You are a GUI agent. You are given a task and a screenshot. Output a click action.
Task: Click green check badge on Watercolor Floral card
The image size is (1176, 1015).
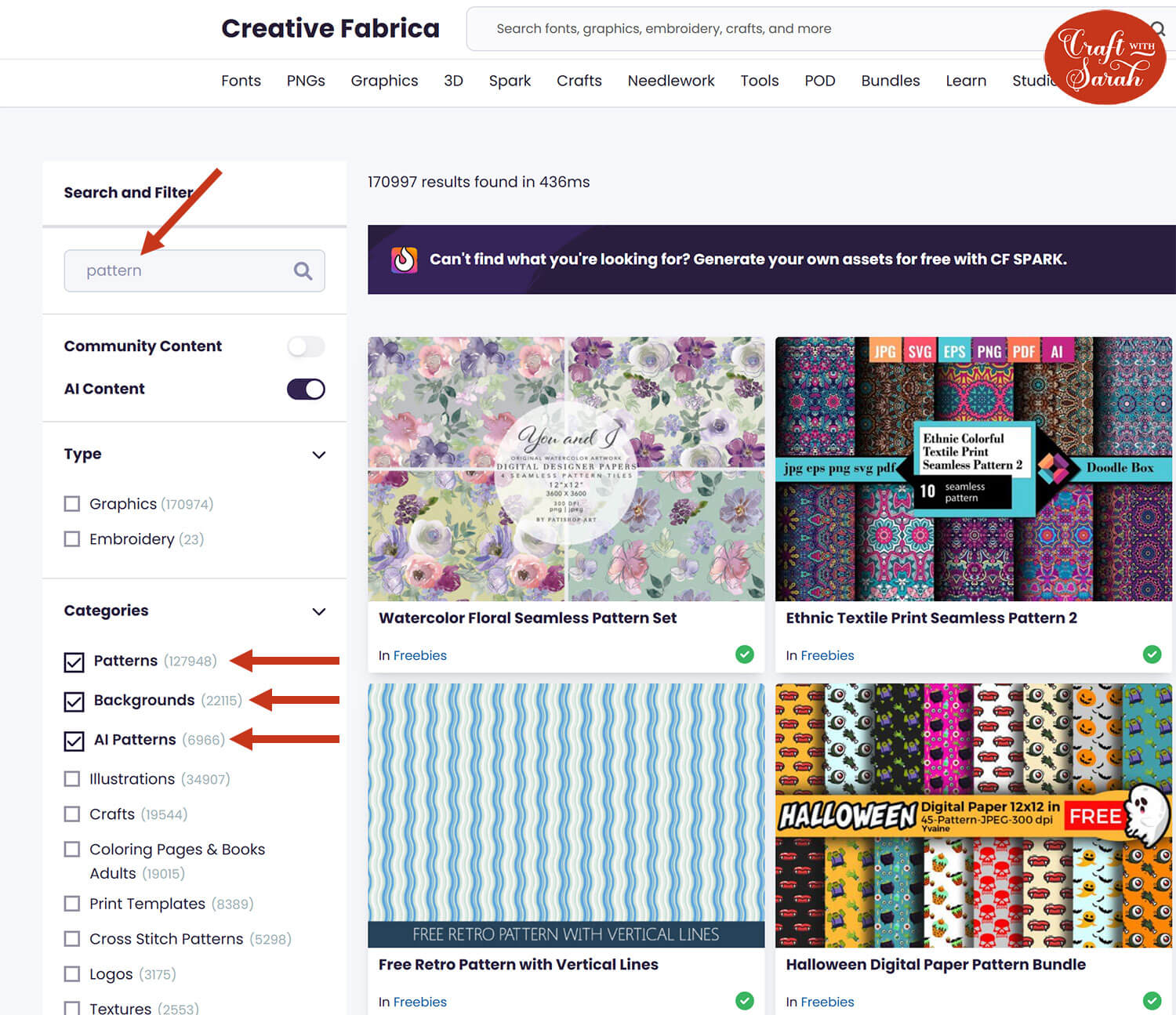tap(745, 654)
